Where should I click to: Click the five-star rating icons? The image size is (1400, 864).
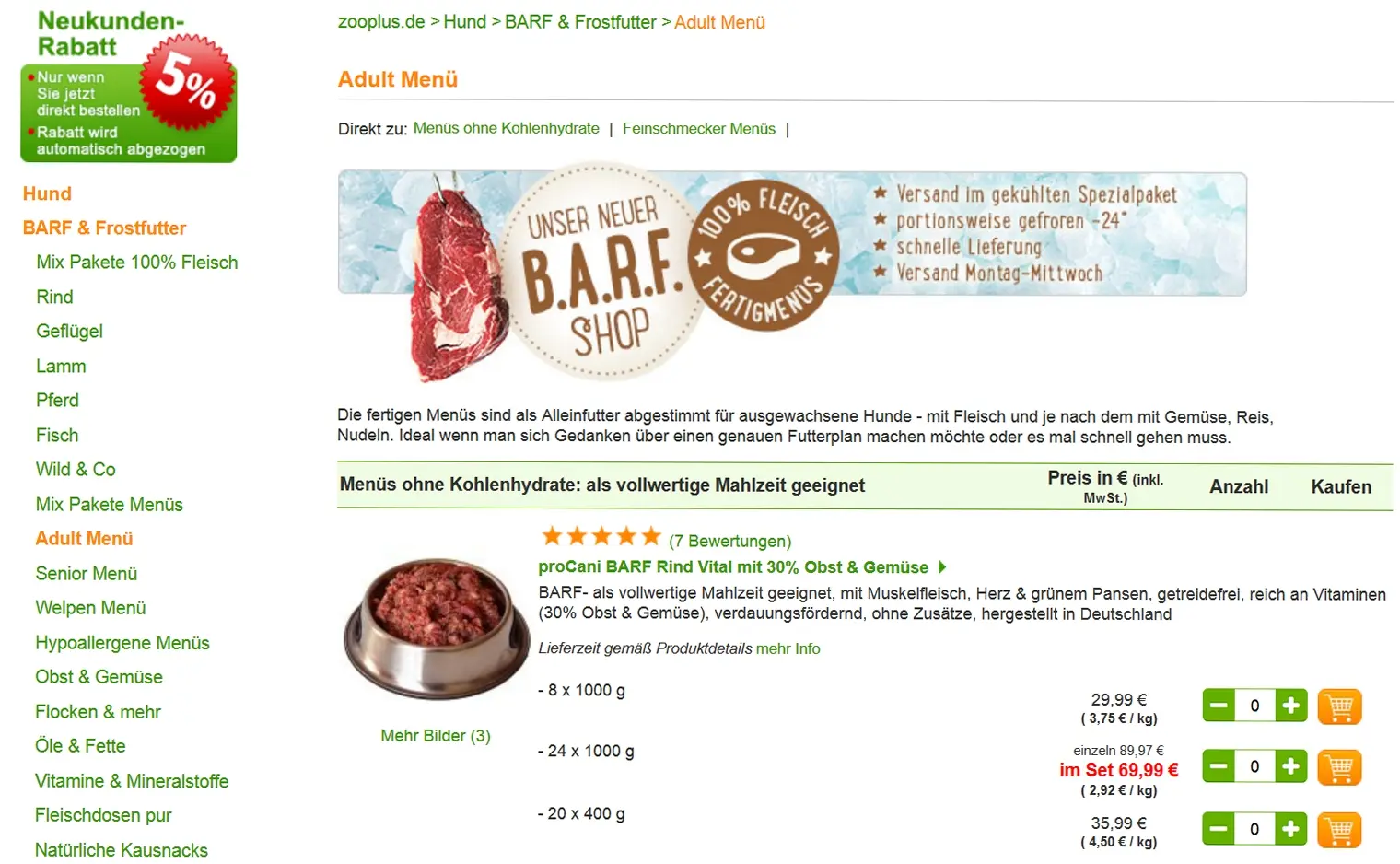[601, 537]
